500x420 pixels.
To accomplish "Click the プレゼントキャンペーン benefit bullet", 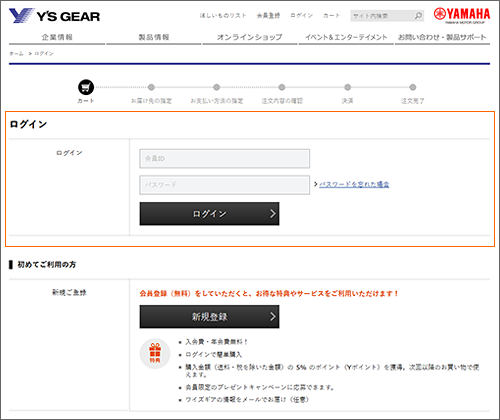I will tap(260, 387).
